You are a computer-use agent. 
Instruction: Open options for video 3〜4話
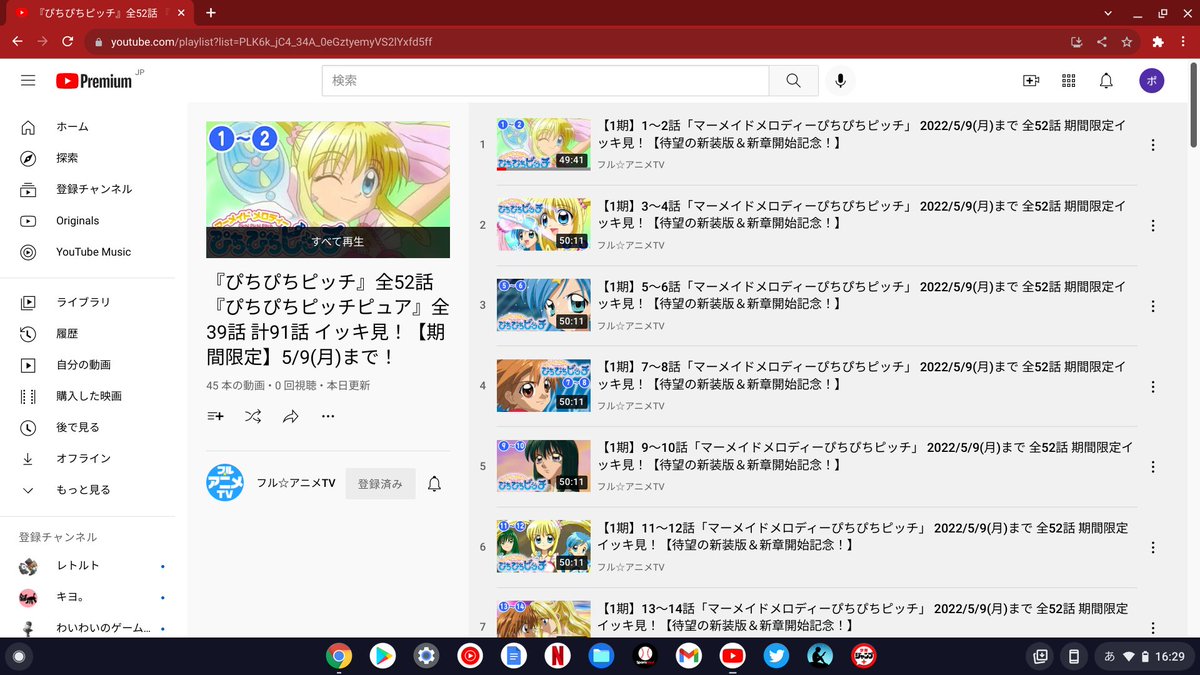tap(1152, 225)
